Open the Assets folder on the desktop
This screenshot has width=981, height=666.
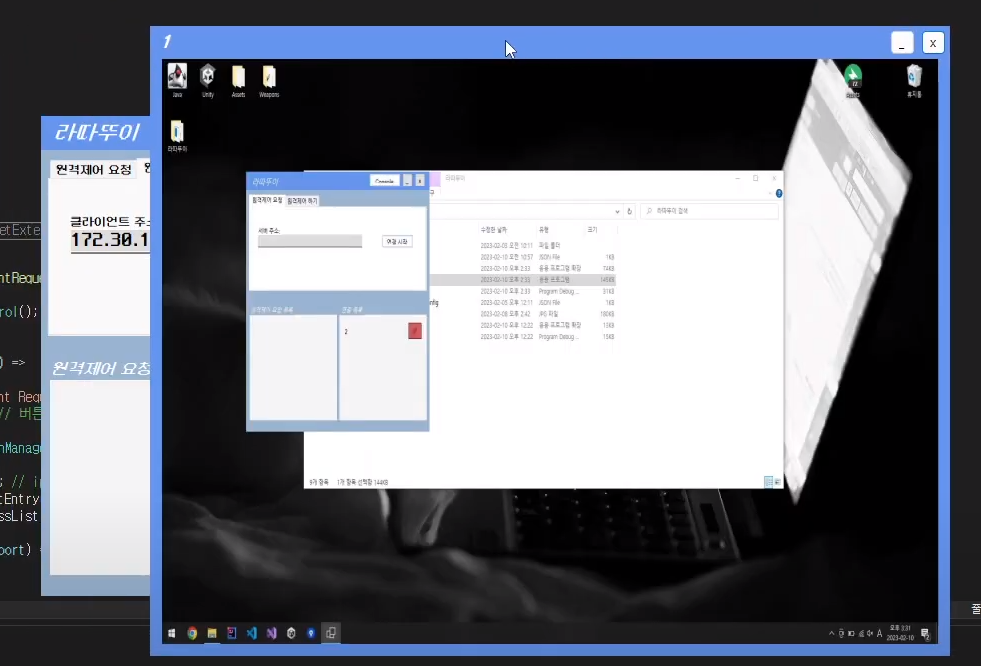tap(237, 77)
